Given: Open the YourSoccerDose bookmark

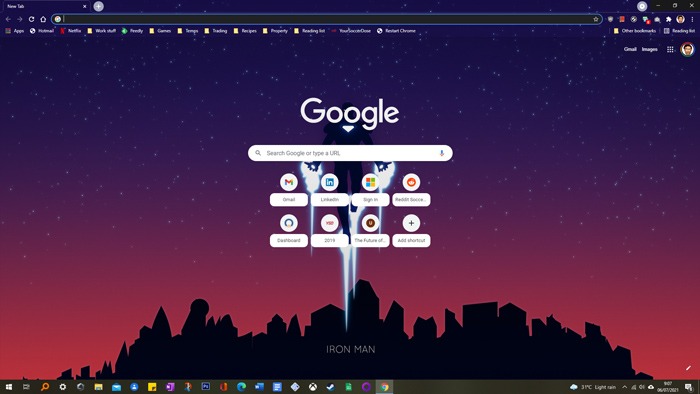Looking at the screenshot, I should (351, 31).
